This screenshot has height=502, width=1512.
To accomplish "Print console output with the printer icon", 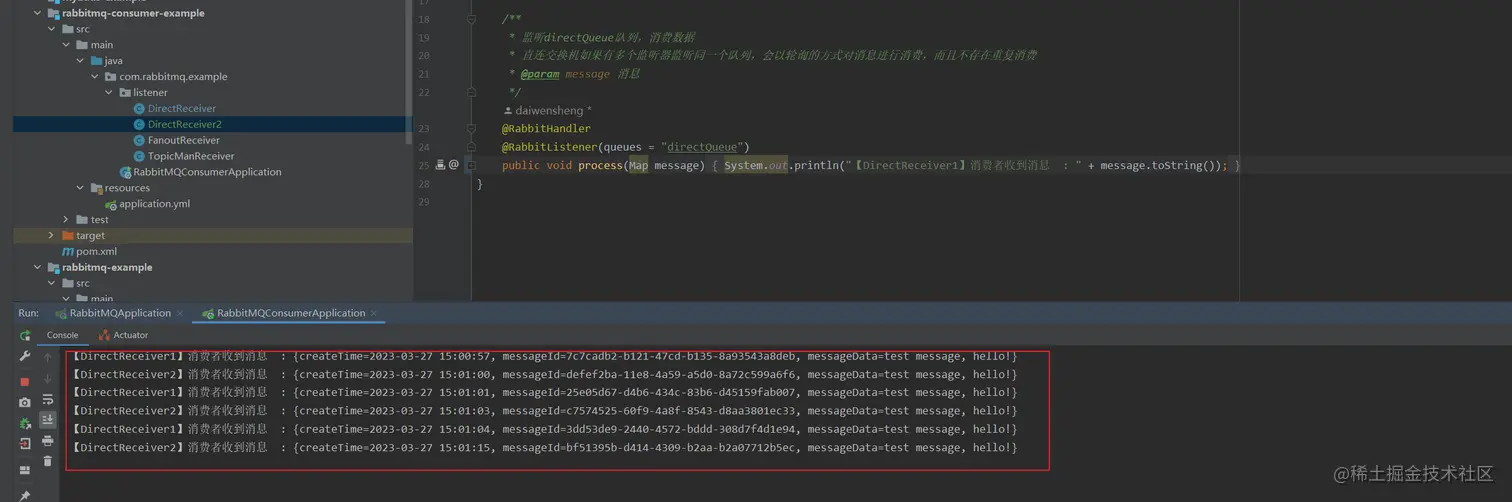I will (47, 441).
